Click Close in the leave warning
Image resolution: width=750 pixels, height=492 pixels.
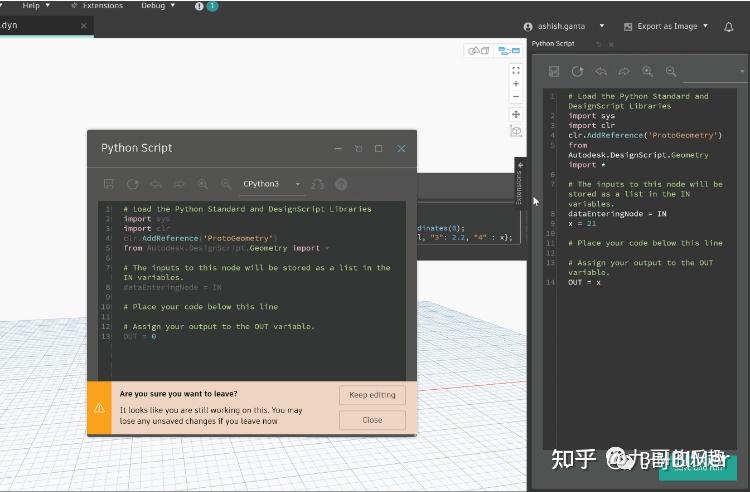372,420
